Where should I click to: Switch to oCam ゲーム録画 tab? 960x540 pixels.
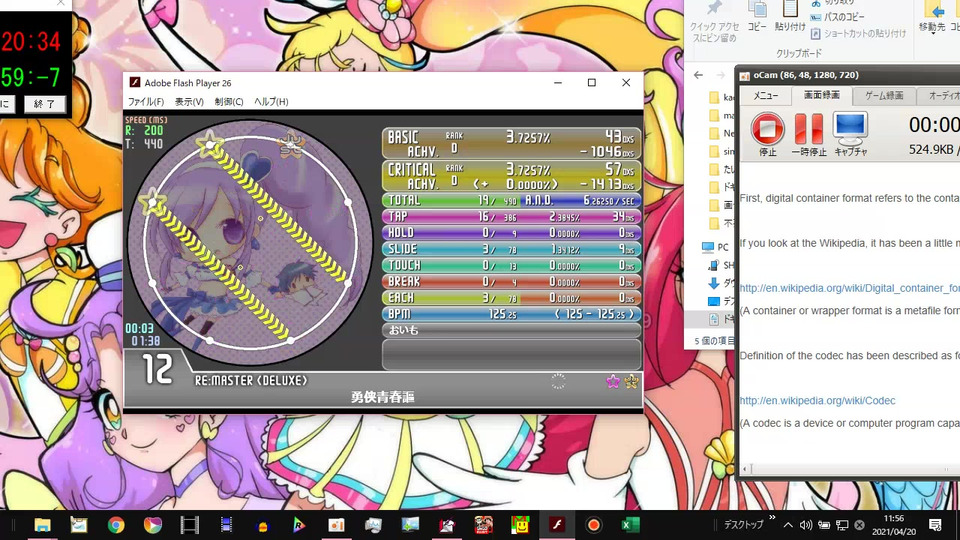(x=884, y=96)
